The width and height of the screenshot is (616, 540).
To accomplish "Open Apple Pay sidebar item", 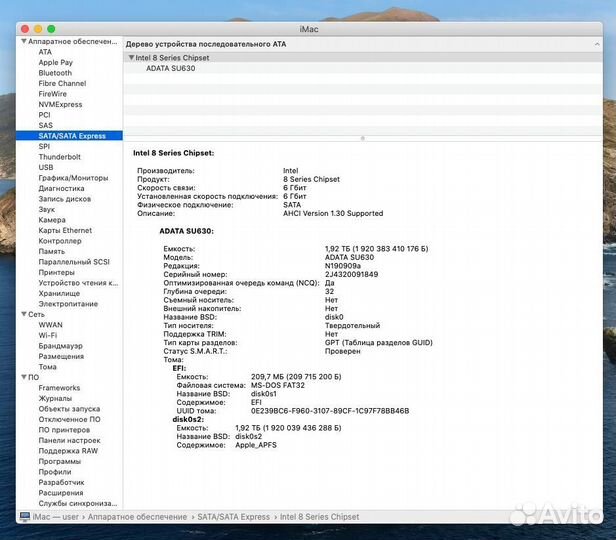I will point(55,62).
